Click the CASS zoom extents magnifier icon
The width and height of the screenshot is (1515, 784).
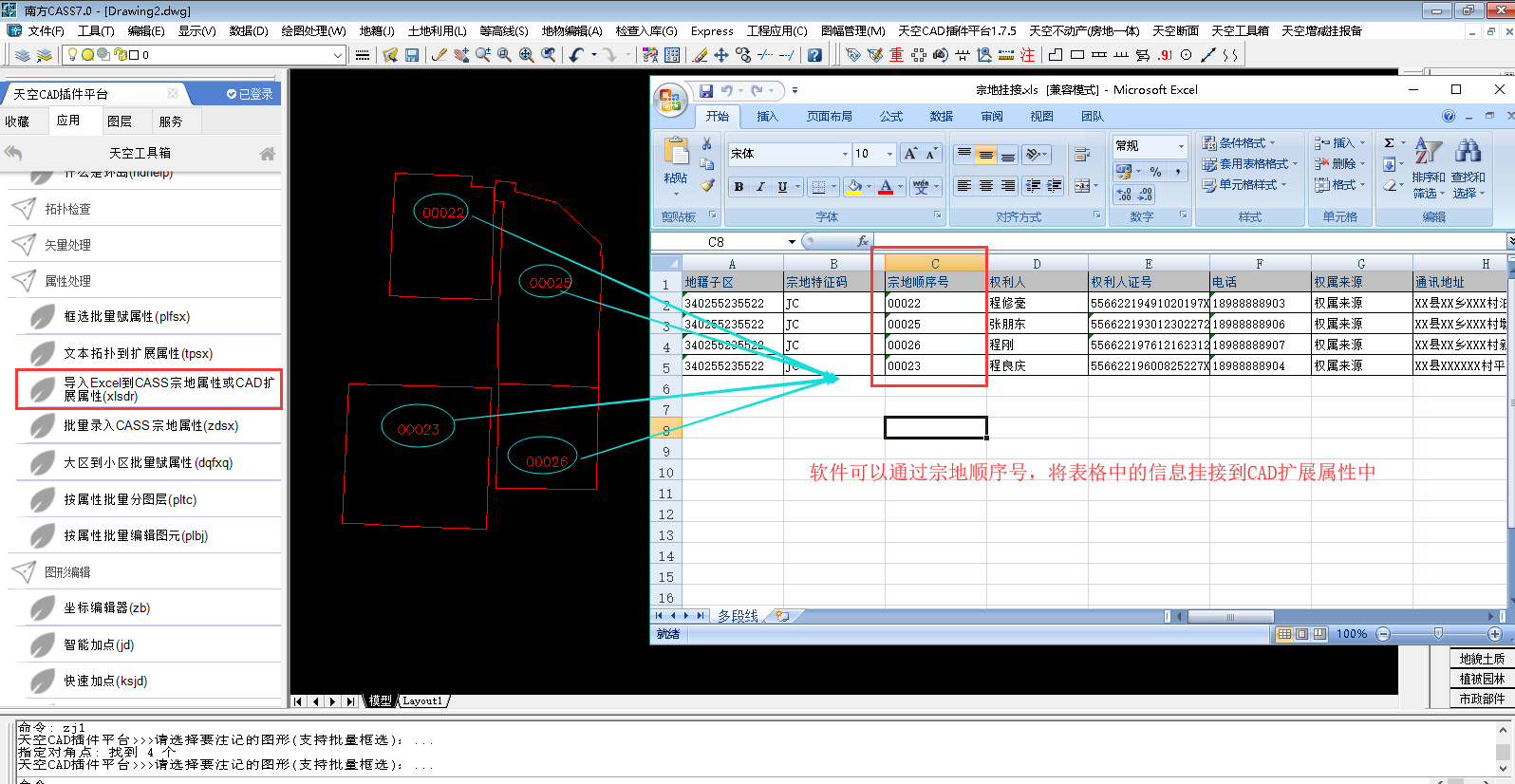tap(527, 55)
